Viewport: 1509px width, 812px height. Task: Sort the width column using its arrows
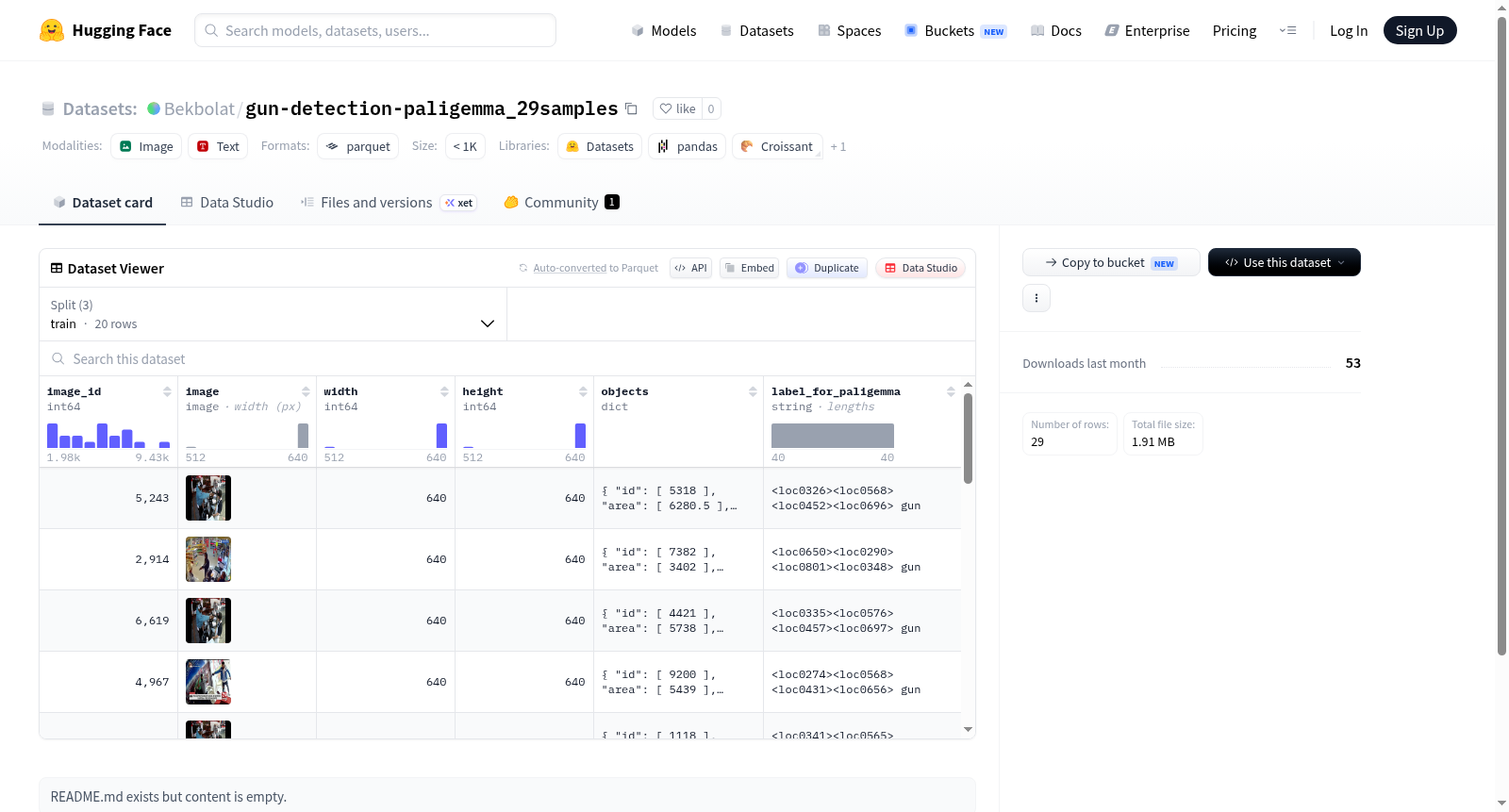[444, 391]
